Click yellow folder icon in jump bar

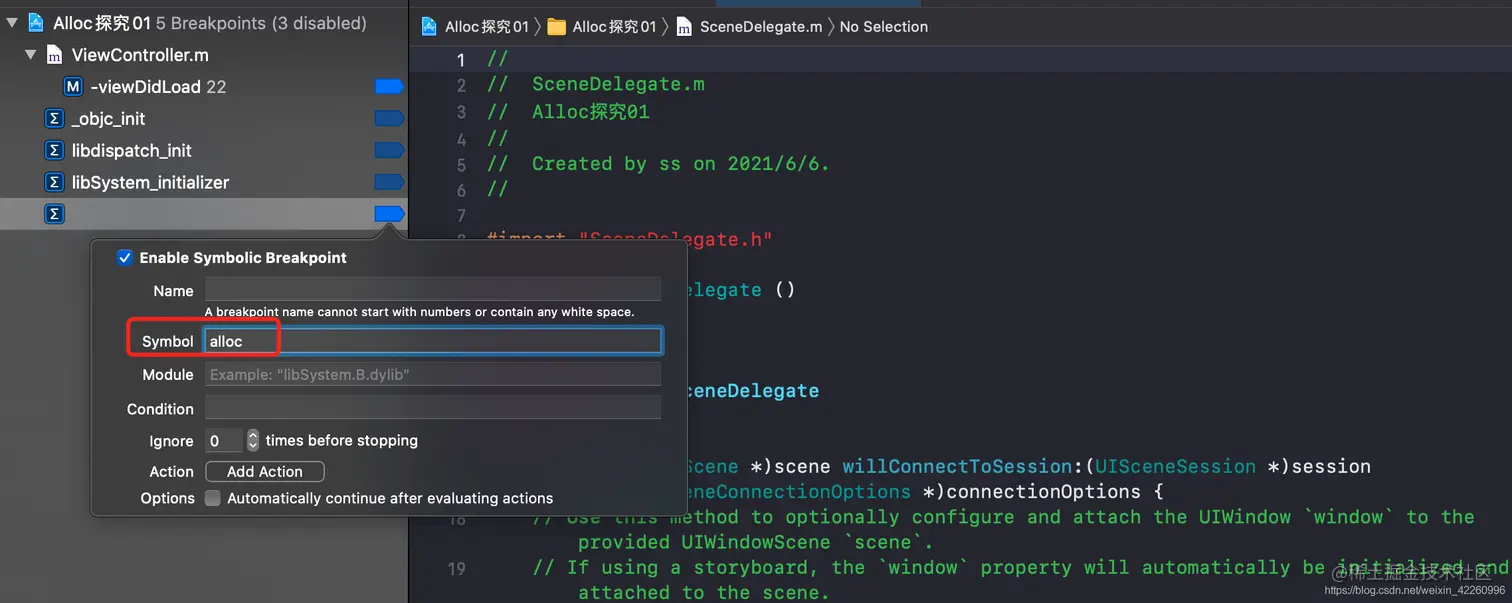[x=557, y=27]
